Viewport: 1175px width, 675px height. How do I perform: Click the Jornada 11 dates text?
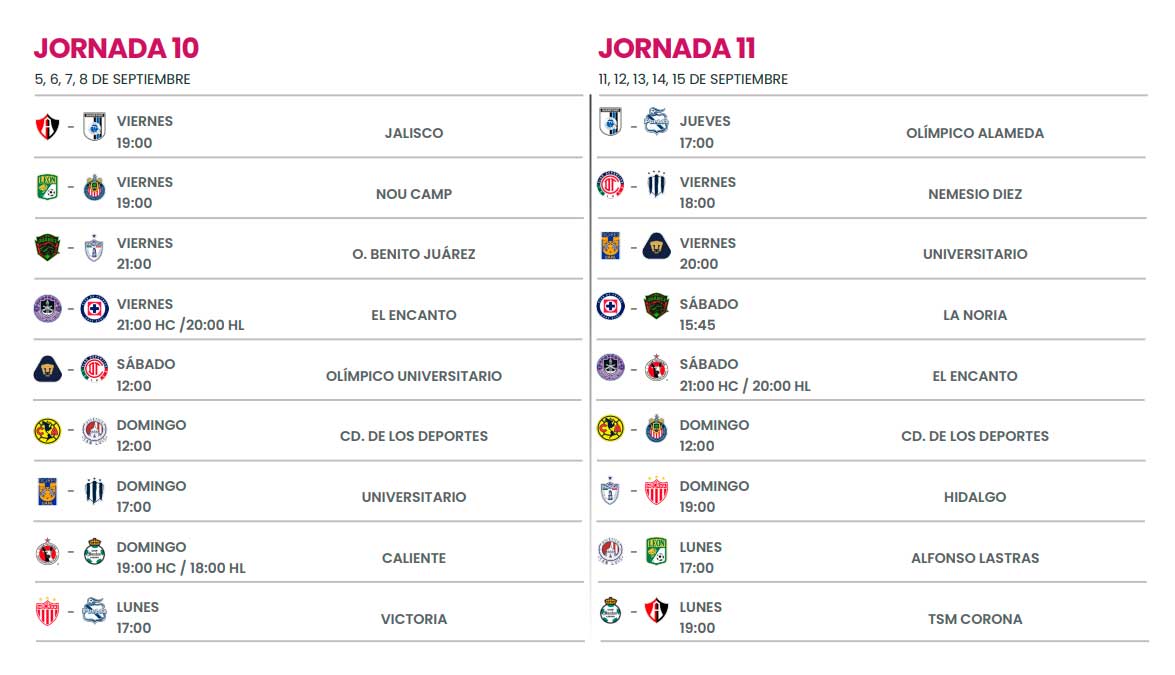[693, 79]
